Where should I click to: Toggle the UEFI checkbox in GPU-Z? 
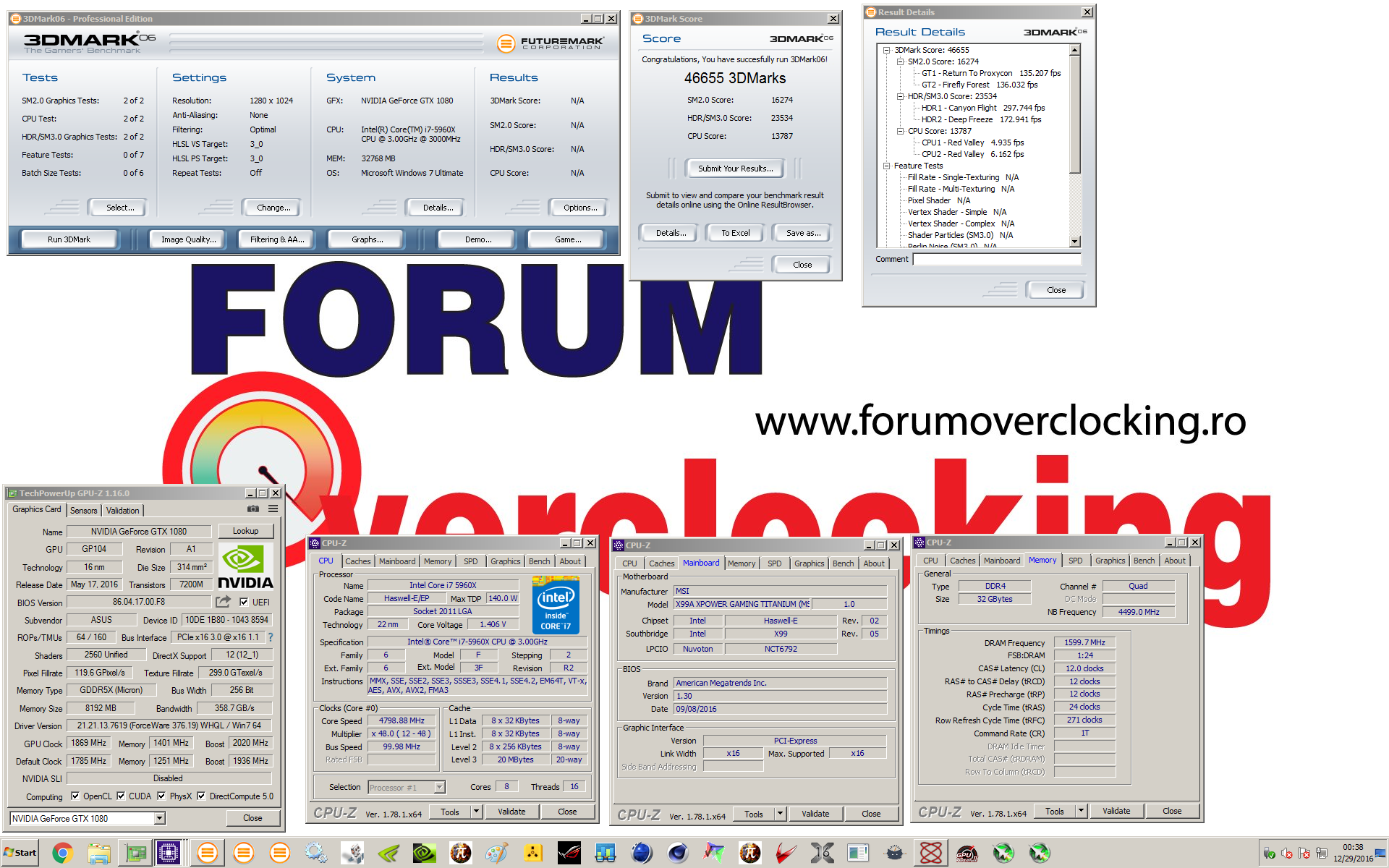[x=244, y=602]
